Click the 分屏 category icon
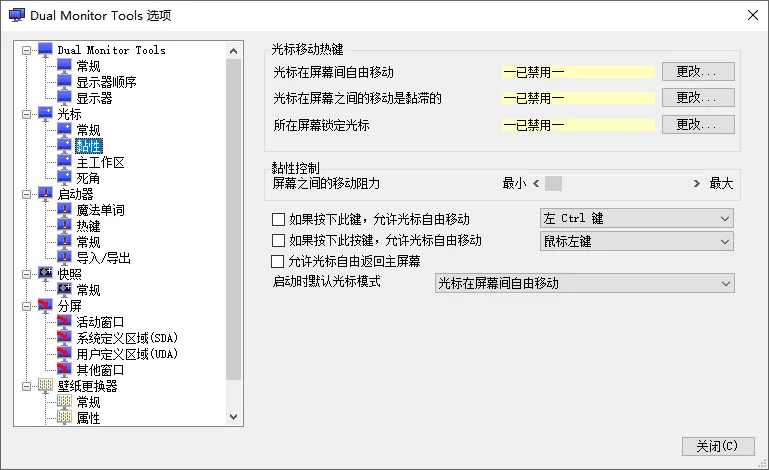The image size is (769, 470). (x=45, y=306)
